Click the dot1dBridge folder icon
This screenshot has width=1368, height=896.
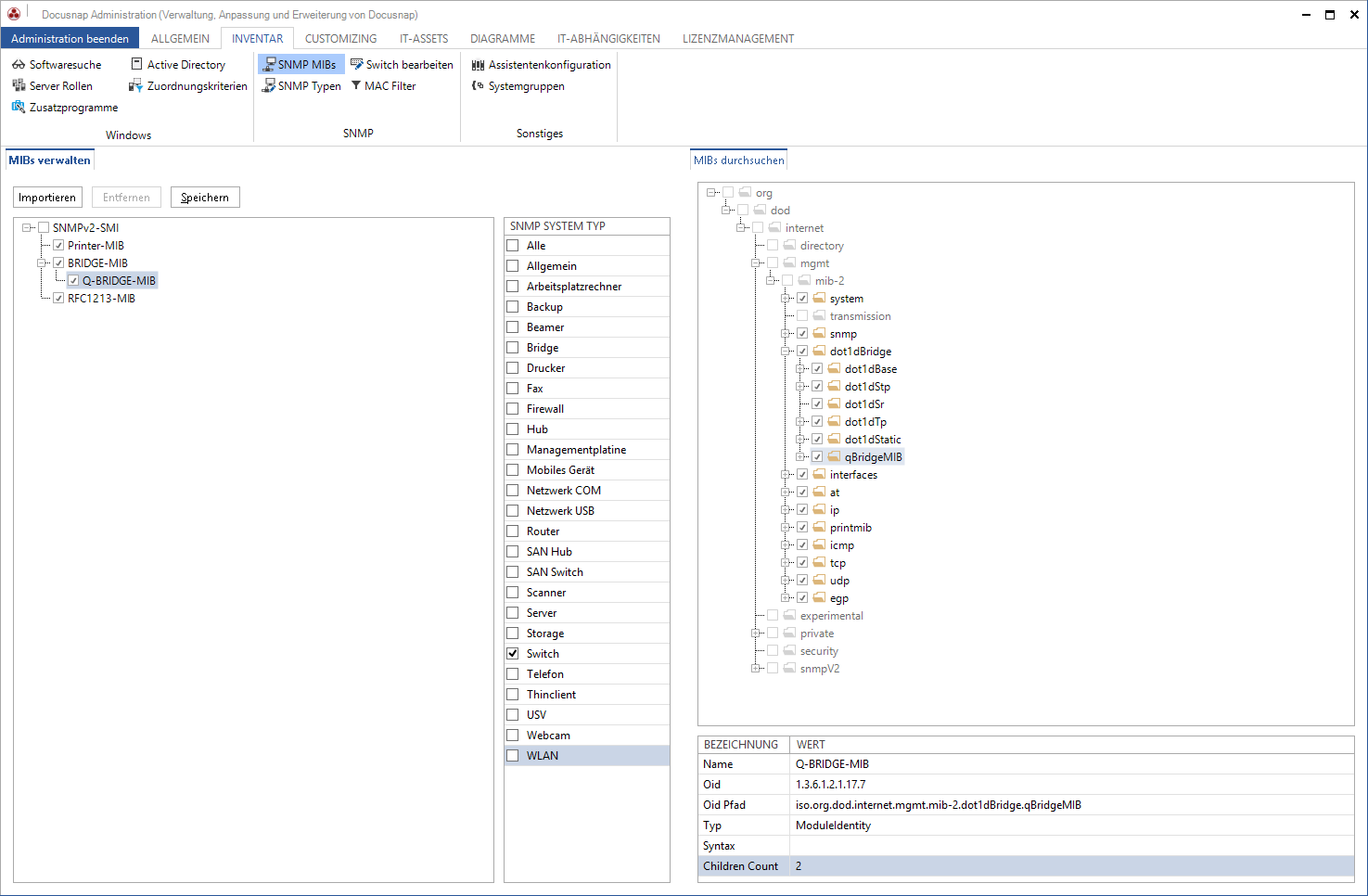tap(819, 352)
